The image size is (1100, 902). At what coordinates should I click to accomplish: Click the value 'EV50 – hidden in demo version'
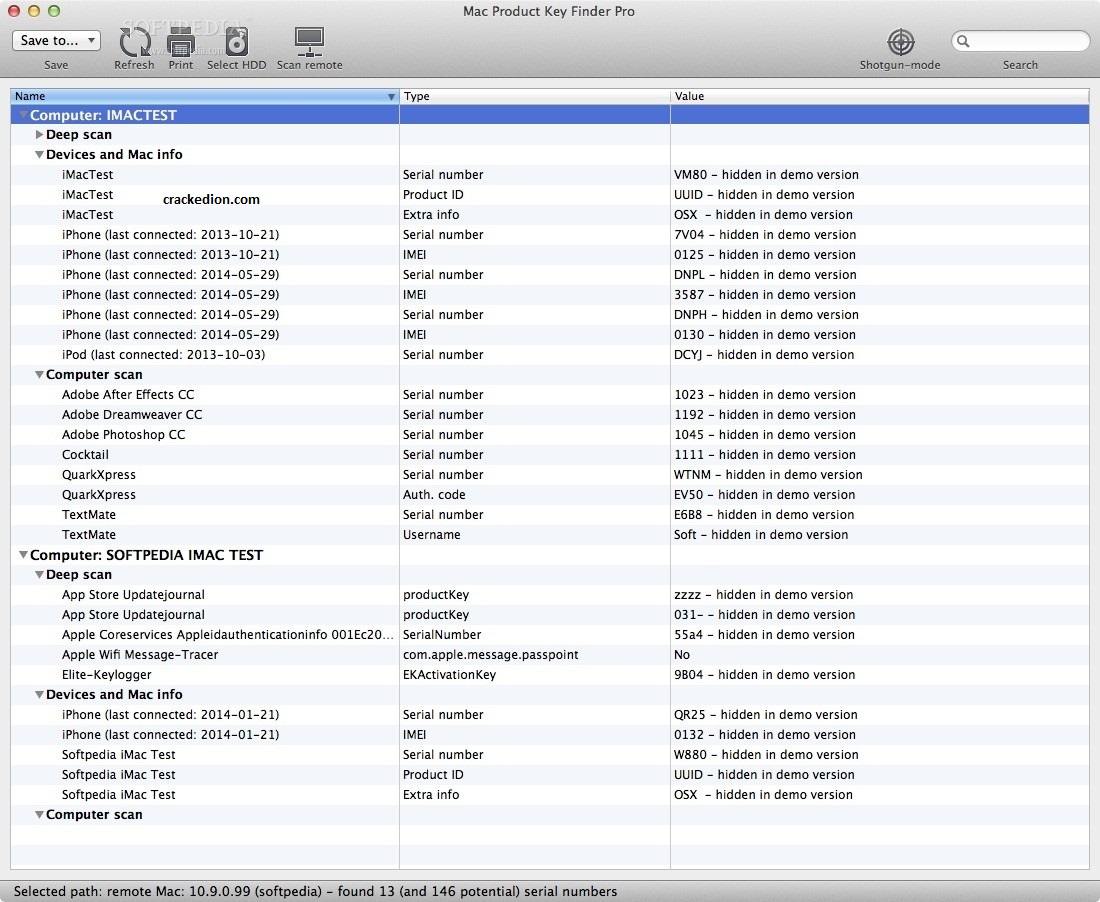765,494
